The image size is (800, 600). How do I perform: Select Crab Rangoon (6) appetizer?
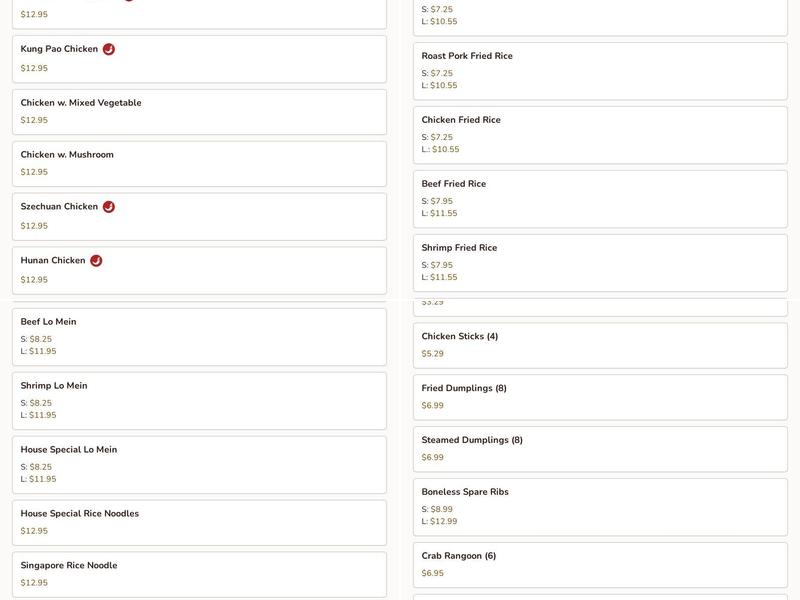tap(600, 565)
